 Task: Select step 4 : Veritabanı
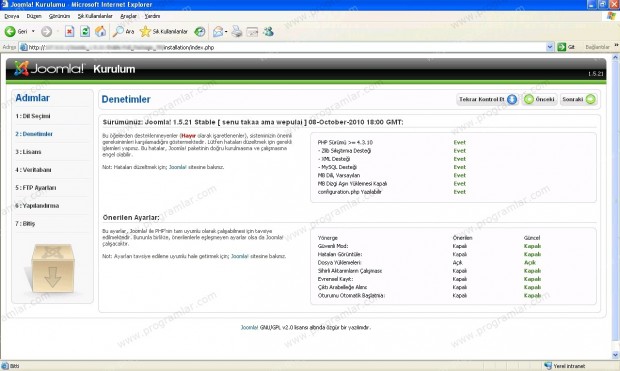(x=33, y=170)
